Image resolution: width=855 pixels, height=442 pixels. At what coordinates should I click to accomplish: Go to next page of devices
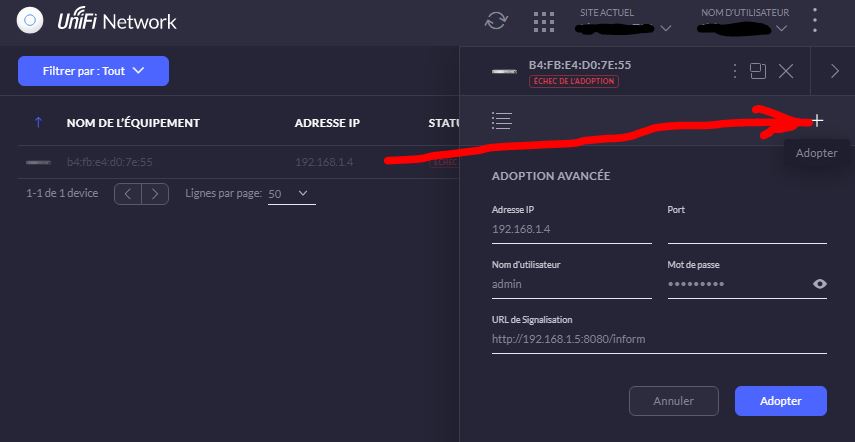tap(155, 193)
